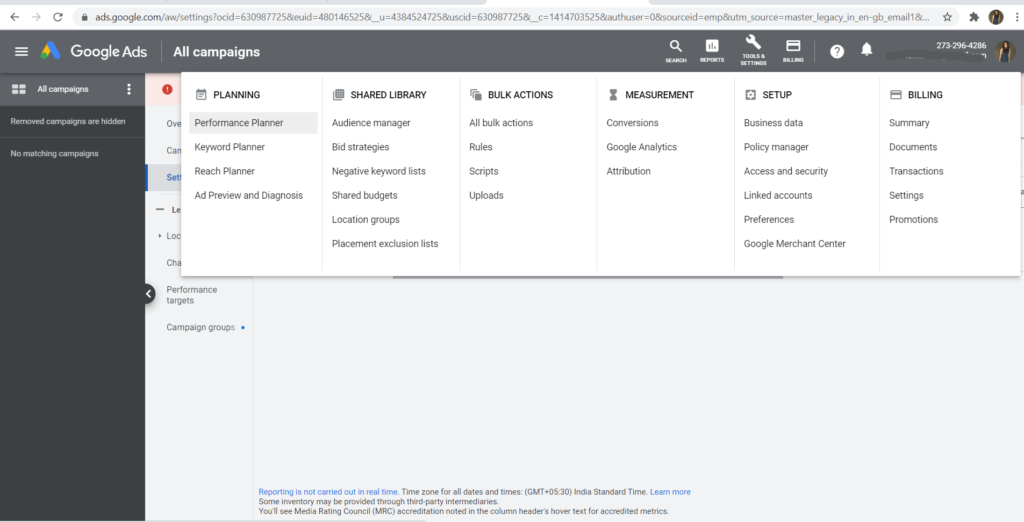Click 'Reporting is not carried out in real time' link
Viewport: 1024px width, 522px height.
coord(328,492)
